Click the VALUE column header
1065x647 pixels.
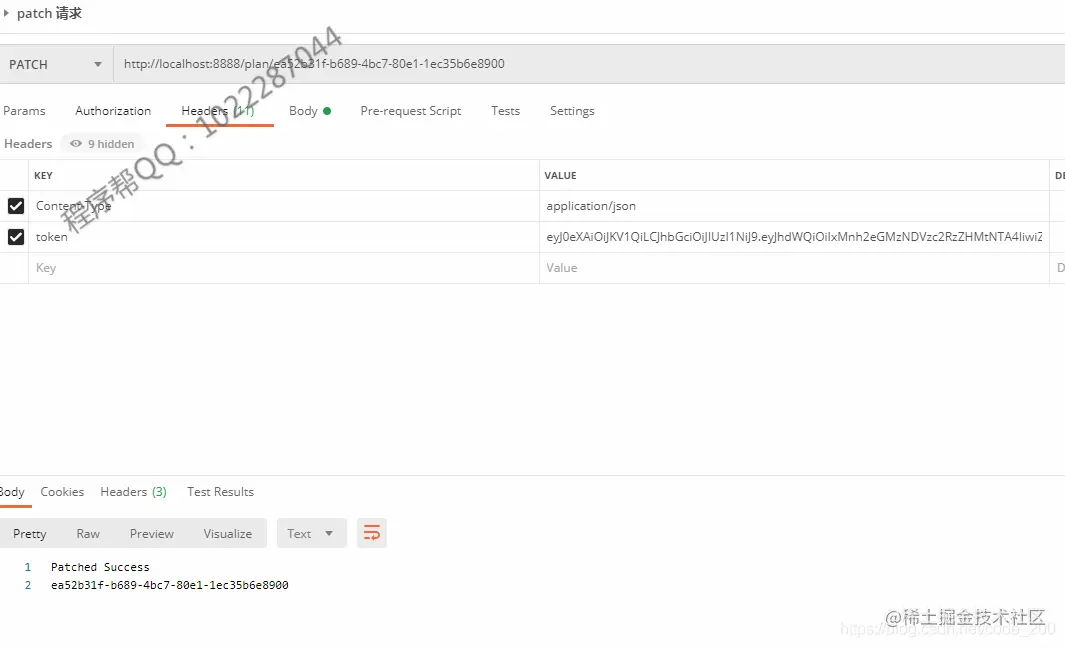[x=560, y=175]
